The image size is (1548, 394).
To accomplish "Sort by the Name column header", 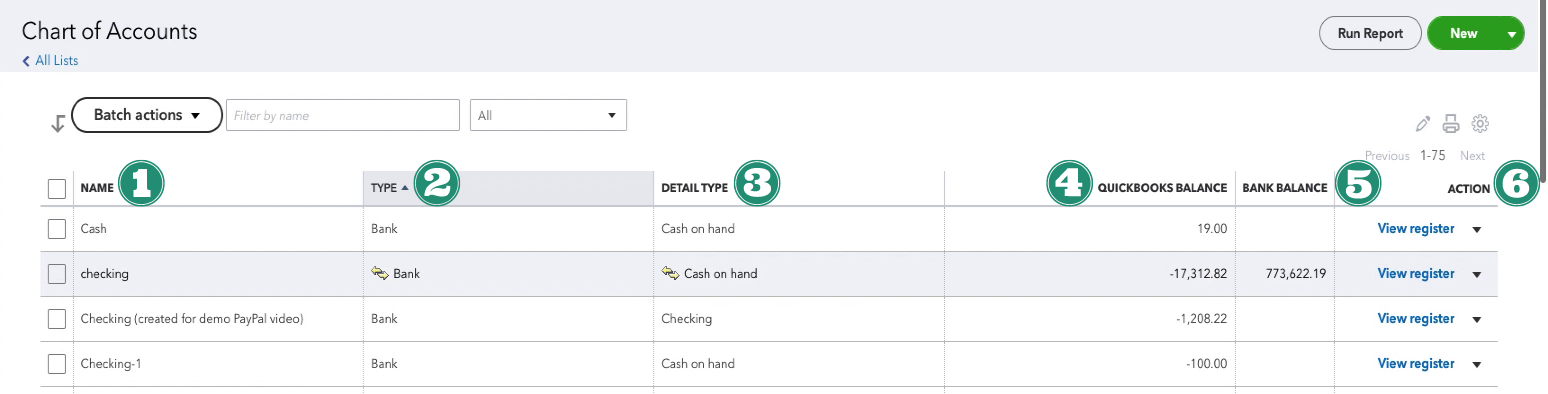I will tap(97, 188).
